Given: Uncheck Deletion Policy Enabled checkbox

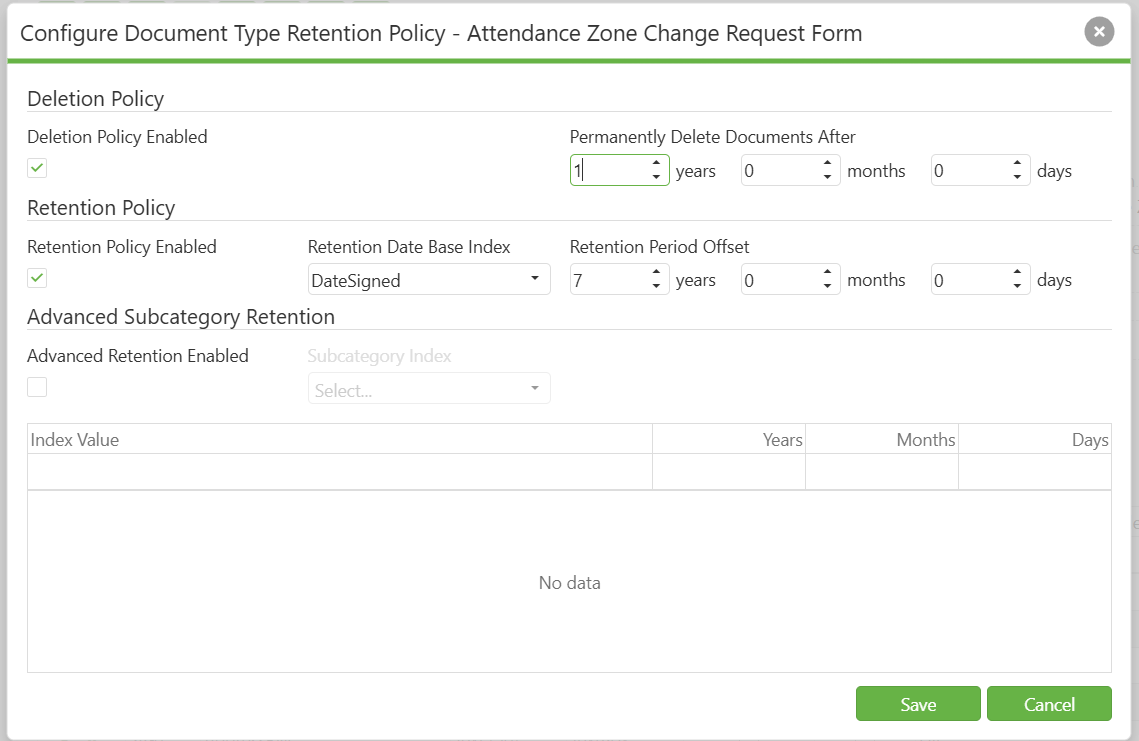Looking at the screenshot, I should click(37, 168).
